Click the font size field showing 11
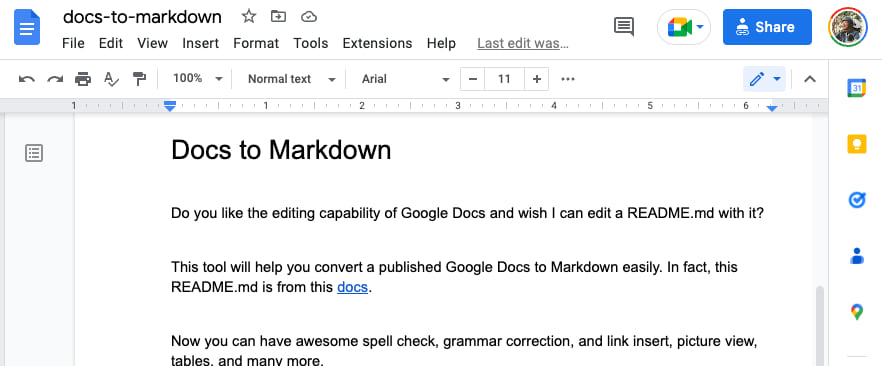882x366 pixels. click(504, 79)
